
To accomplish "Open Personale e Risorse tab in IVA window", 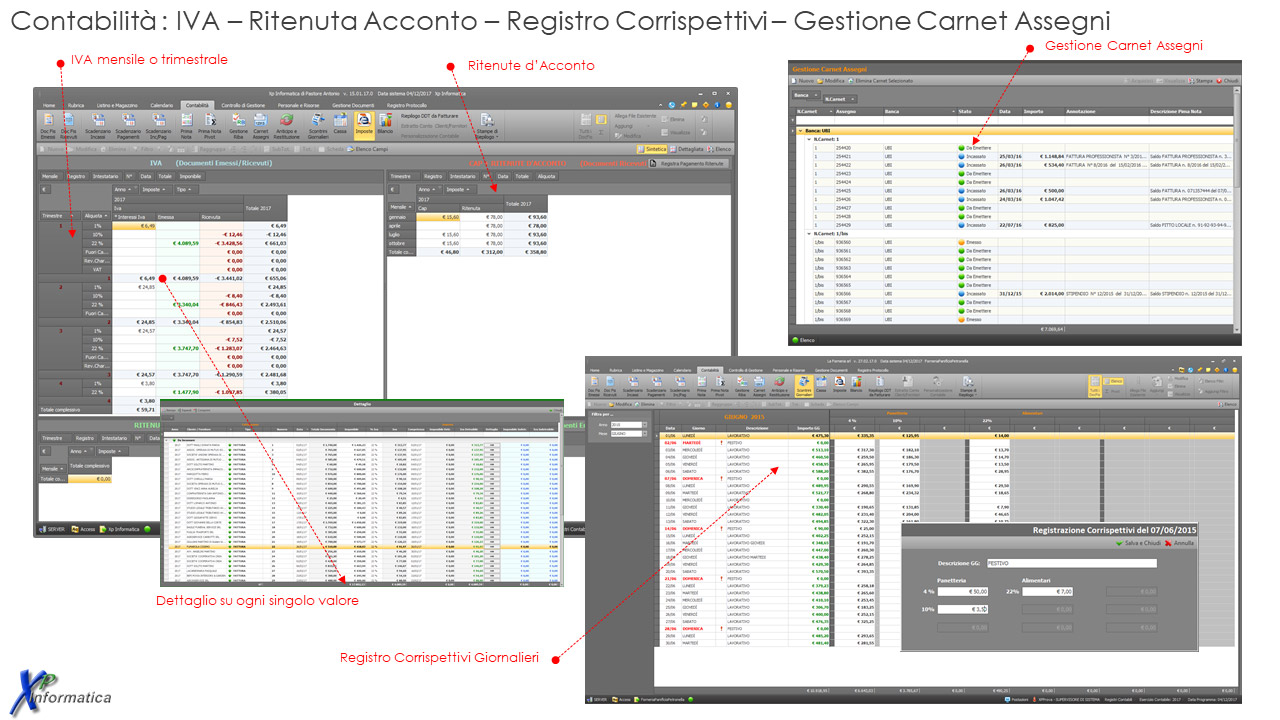I will point(298,106).
